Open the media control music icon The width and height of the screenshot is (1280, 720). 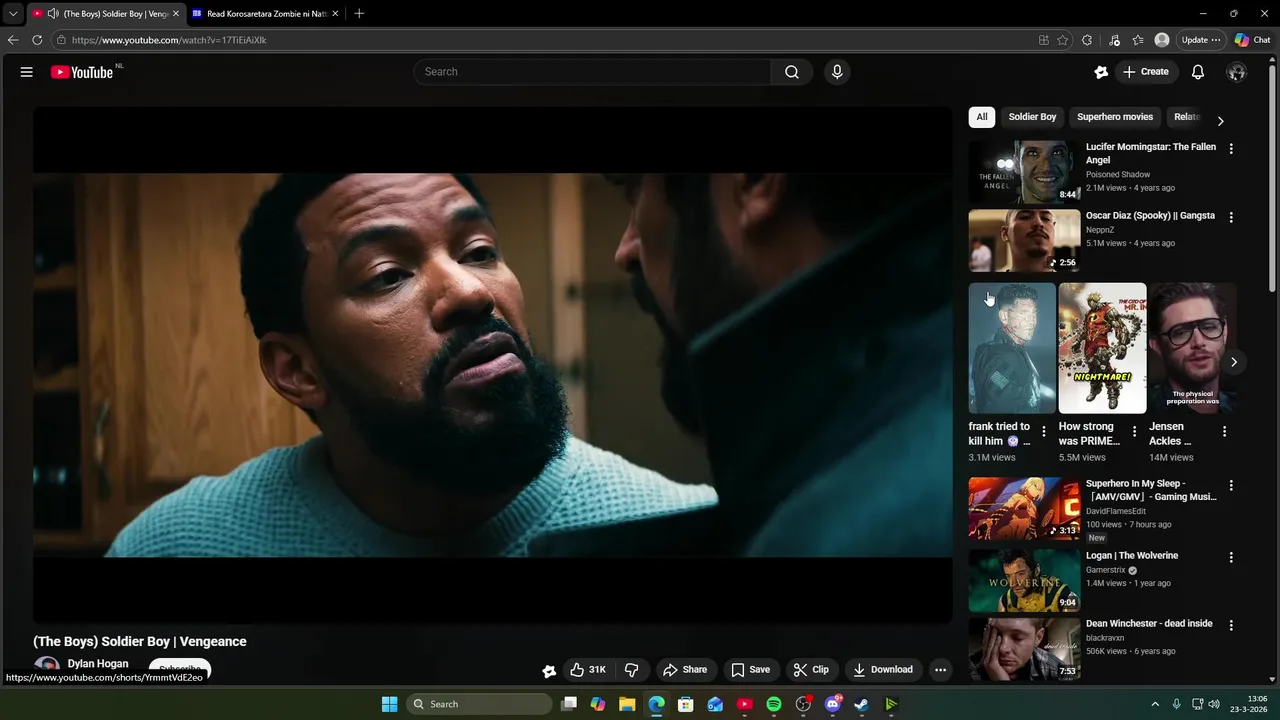click(x=1114, y=40)
